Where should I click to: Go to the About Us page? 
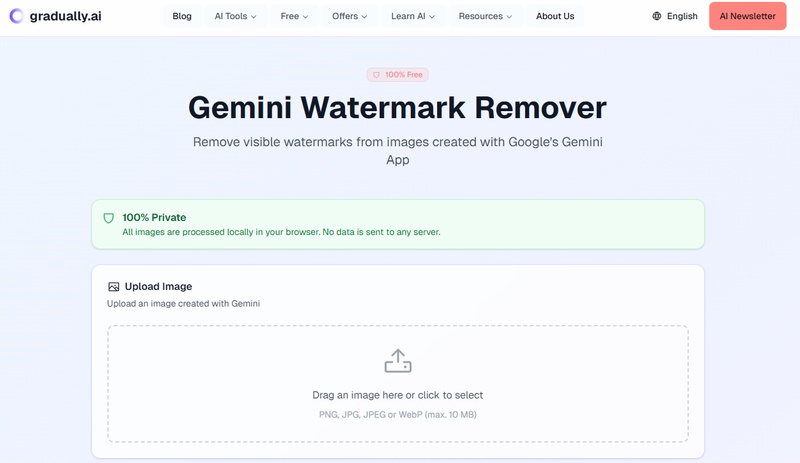point(555,16)
